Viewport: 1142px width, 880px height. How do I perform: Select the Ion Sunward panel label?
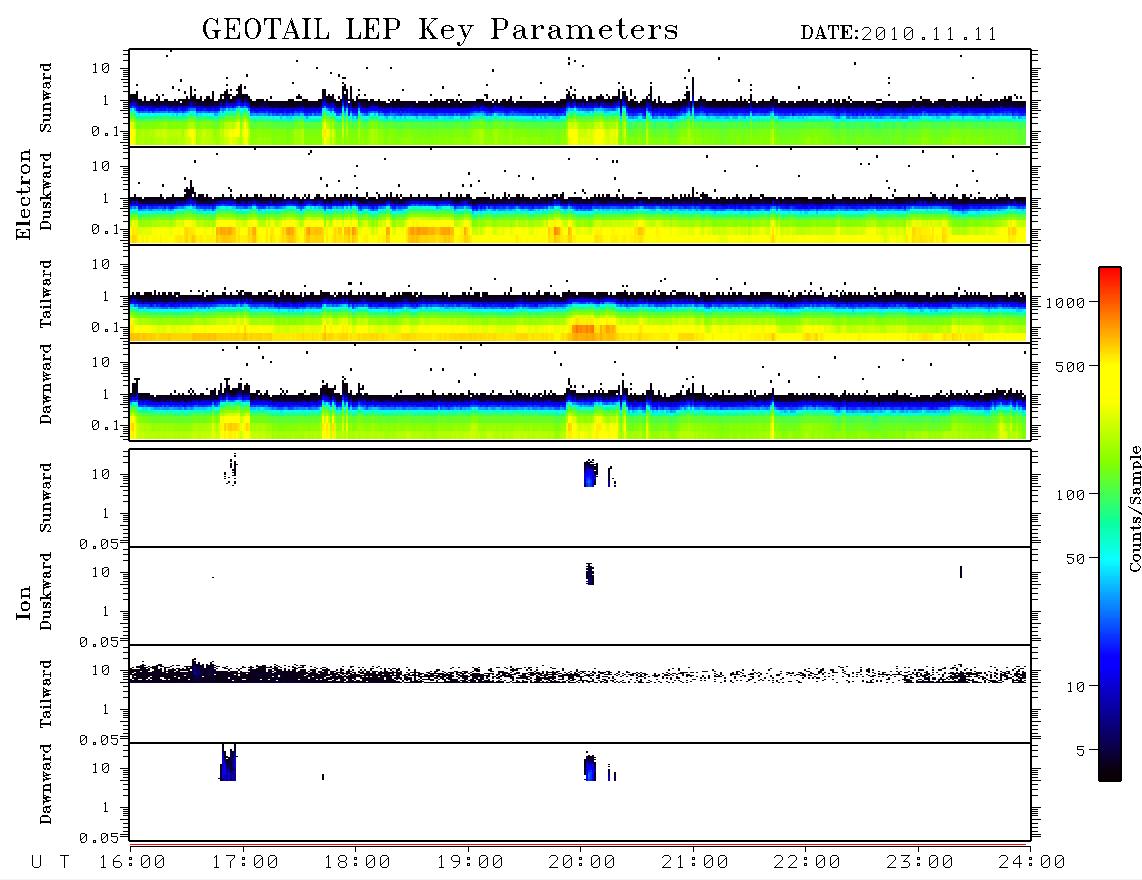pyautogui.click(x=46, y=498)
